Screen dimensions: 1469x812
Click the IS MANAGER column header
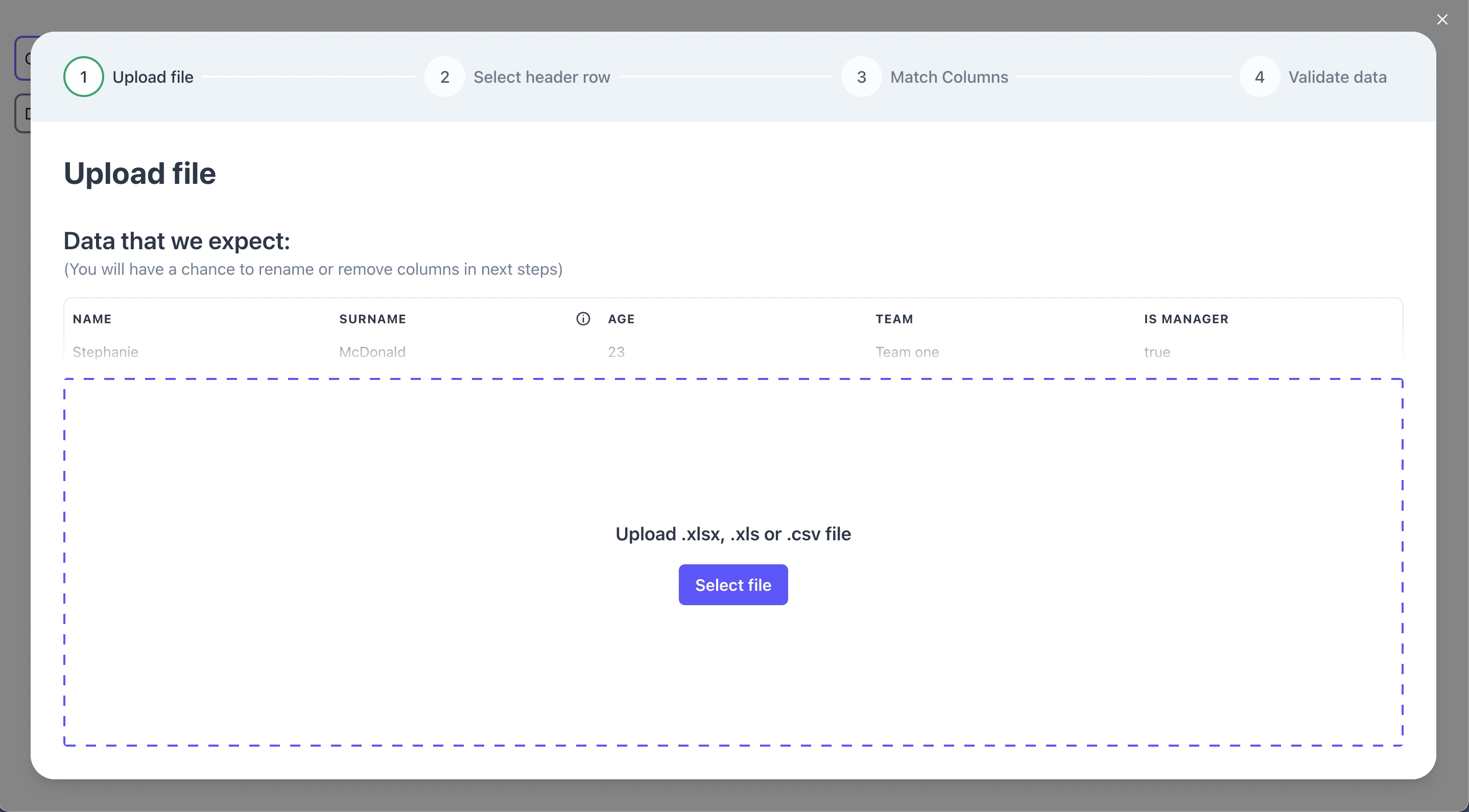[x=1186, y=319]
